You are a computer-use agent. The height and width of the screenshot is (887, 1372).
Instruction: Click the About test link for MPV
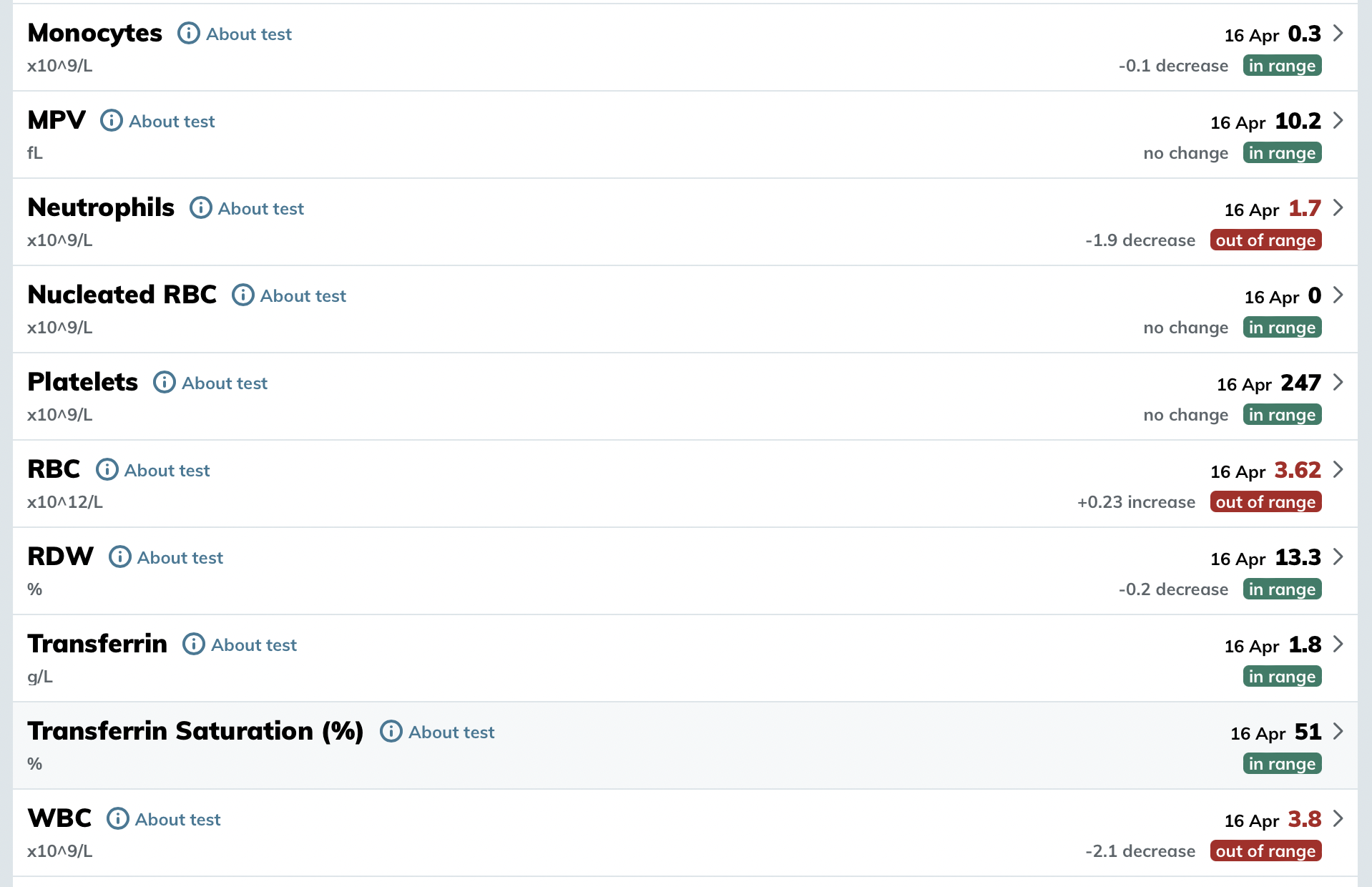(172, 122)
